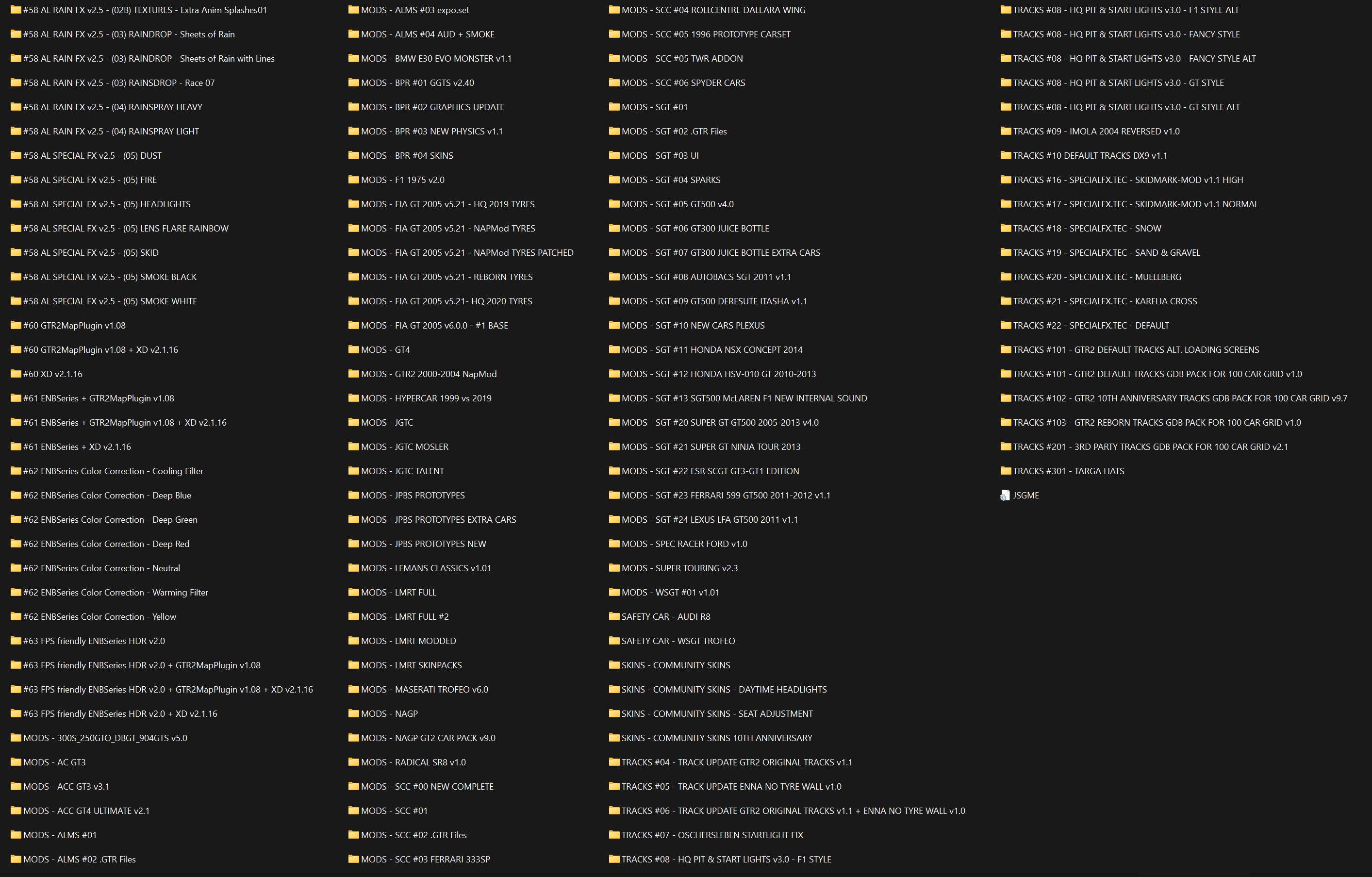Image resolution: width=1372 pixels, height=877 pixels.
Task: Click TRACKS #09 - IMOLA 2004 REVERSED v1.0
Action: pos(1096,131)
